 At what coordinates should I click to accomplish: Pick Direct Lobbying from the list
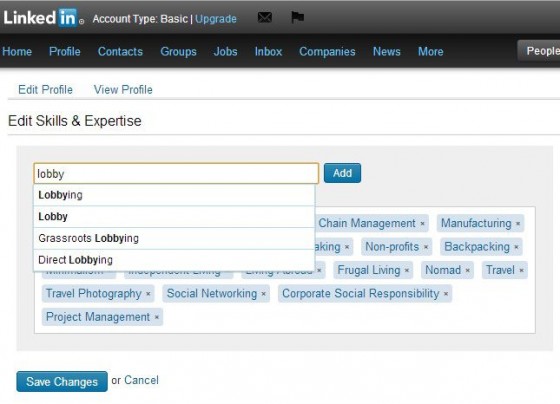click(x=174, y=260)
